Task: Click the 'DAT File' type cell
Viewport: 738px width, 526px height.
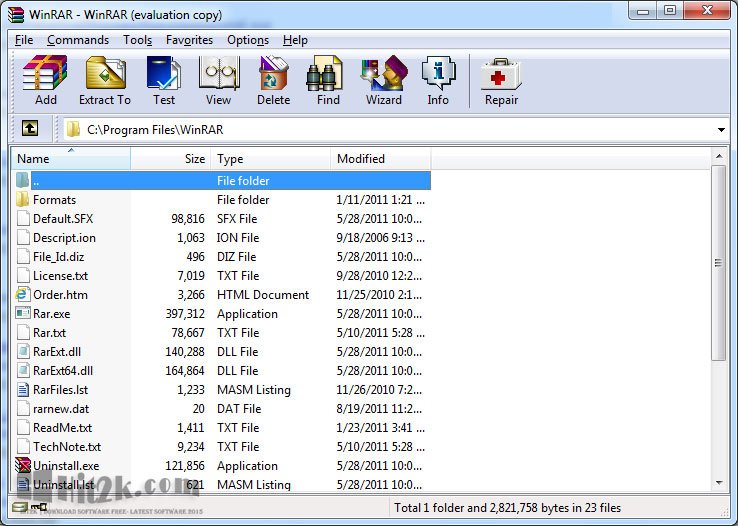Action: pos(239,408)
